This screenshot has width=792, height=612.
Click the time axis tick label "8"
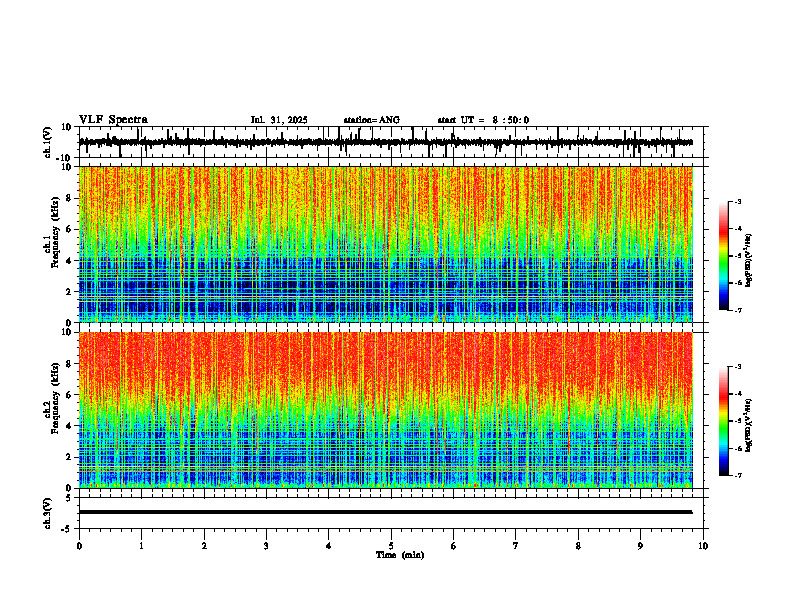pyautogui.click(x=578, y=546)
